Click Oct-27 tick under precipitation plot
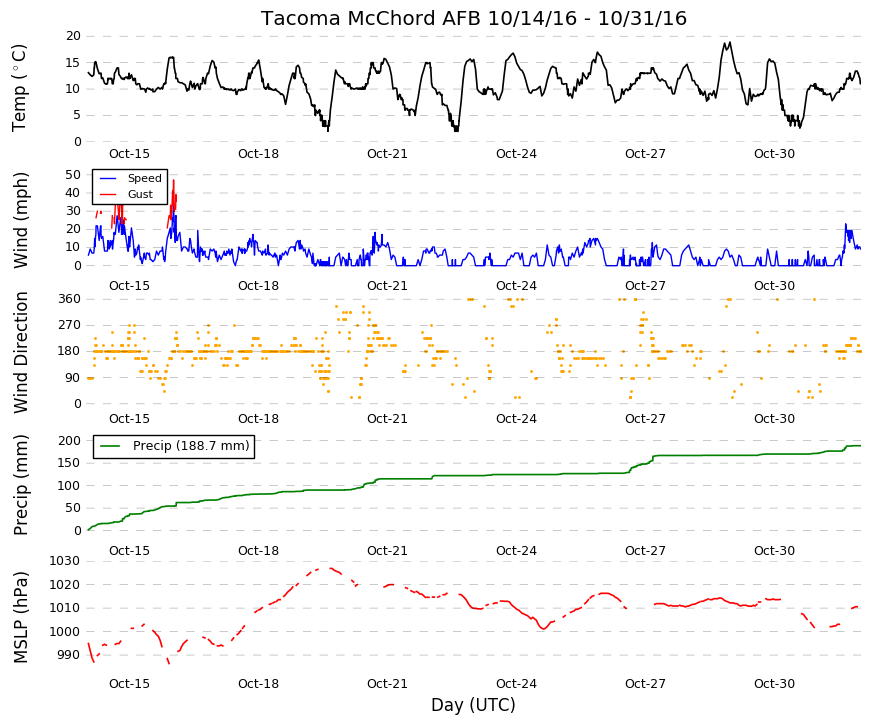The width and height of the screenshot is (871, 725). tap(645, 551)
